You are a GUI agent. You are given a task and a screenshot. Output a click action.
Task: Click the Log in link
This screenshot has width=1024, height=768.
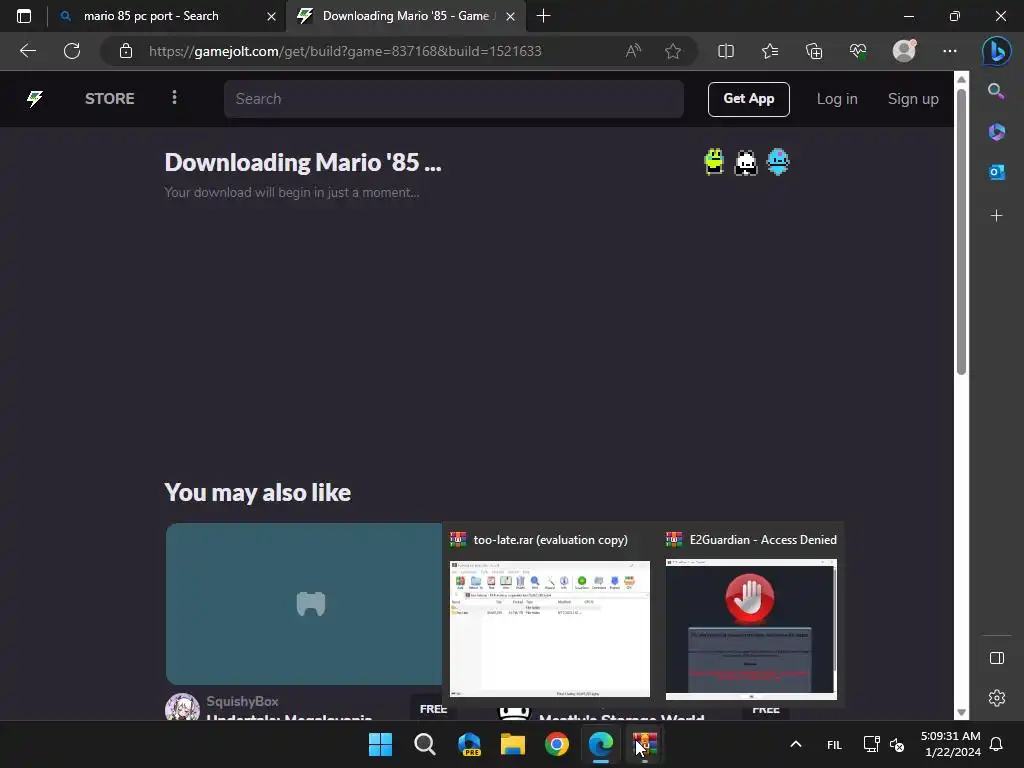point(837,99)
